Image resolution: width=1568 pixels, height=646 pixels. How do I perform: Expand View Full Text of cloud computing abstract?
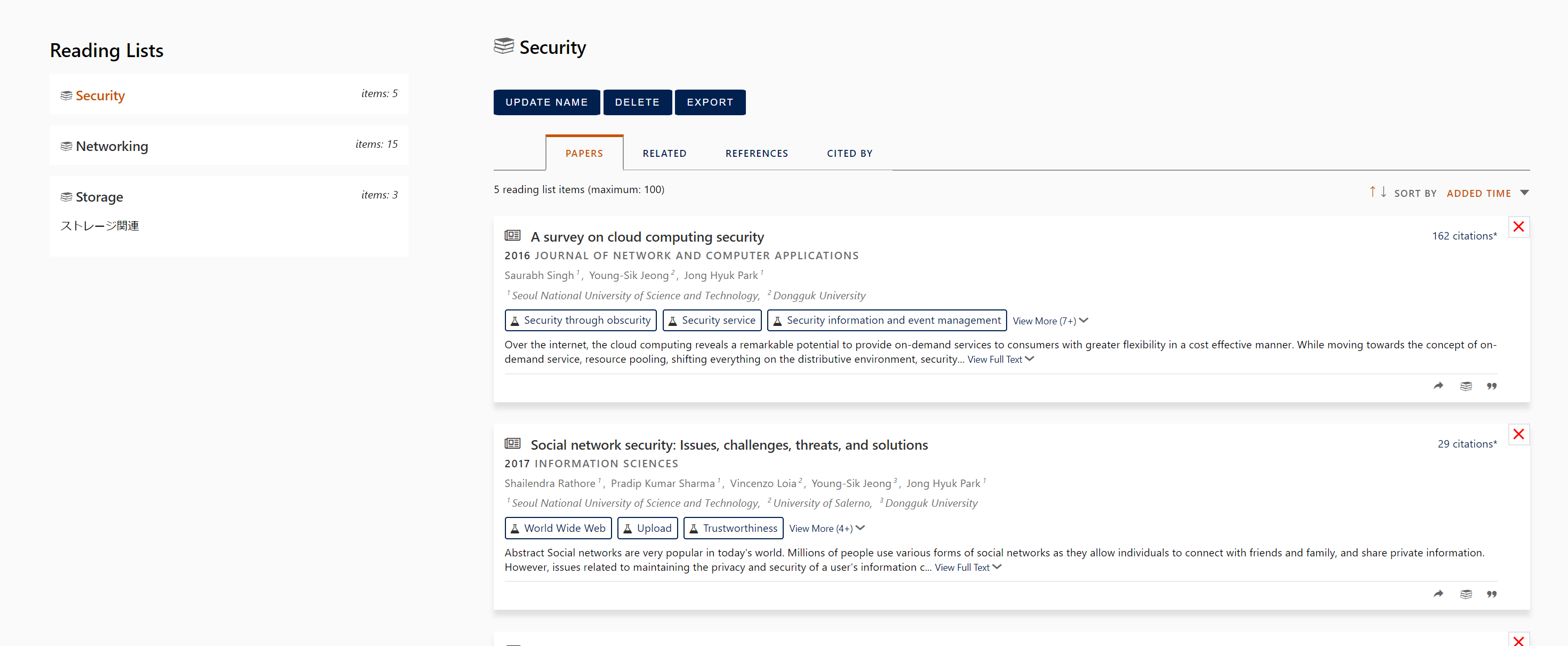tap(1000, 360)
